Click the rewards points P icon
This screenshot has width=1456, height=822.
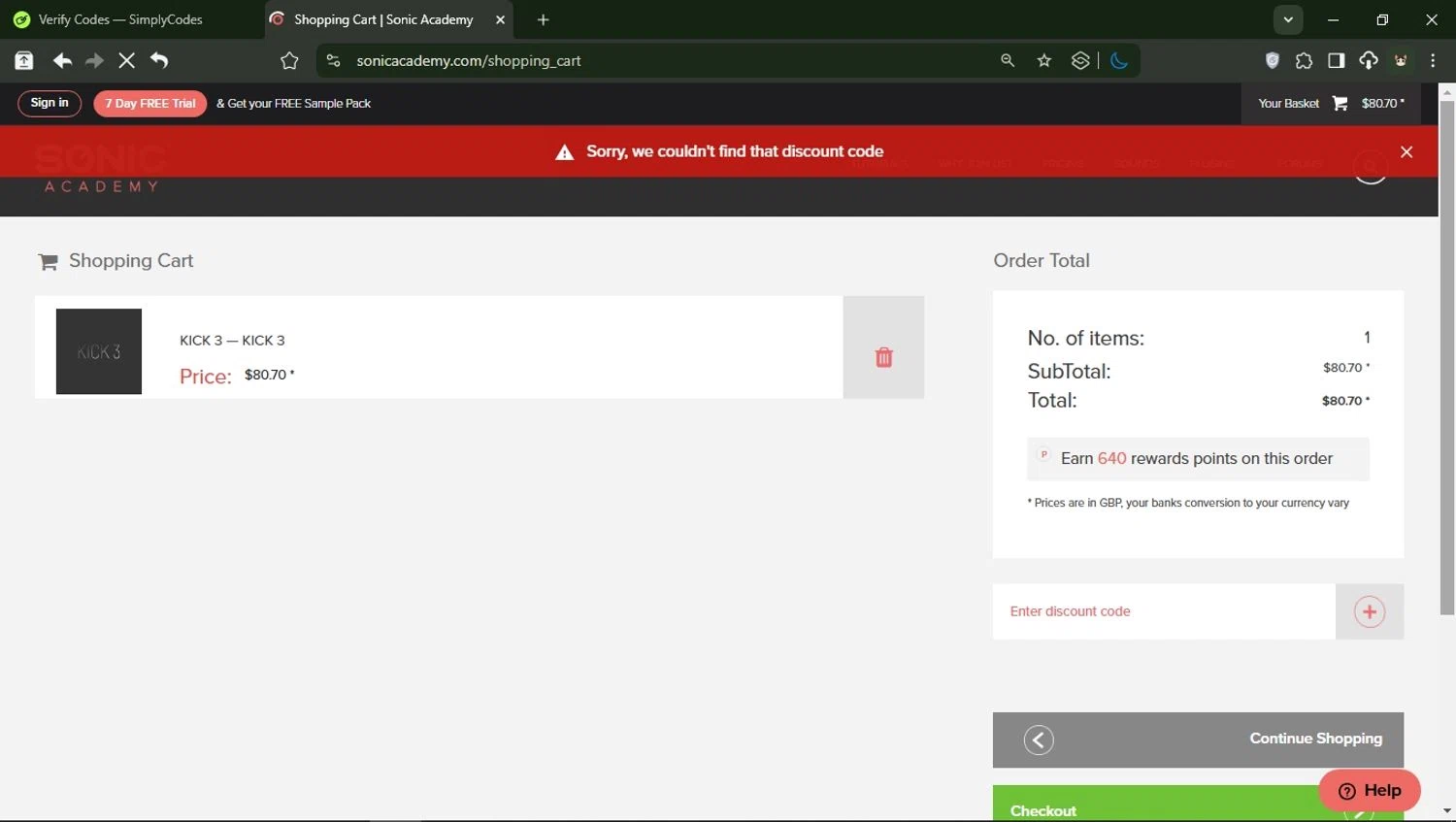(1044, 454)
